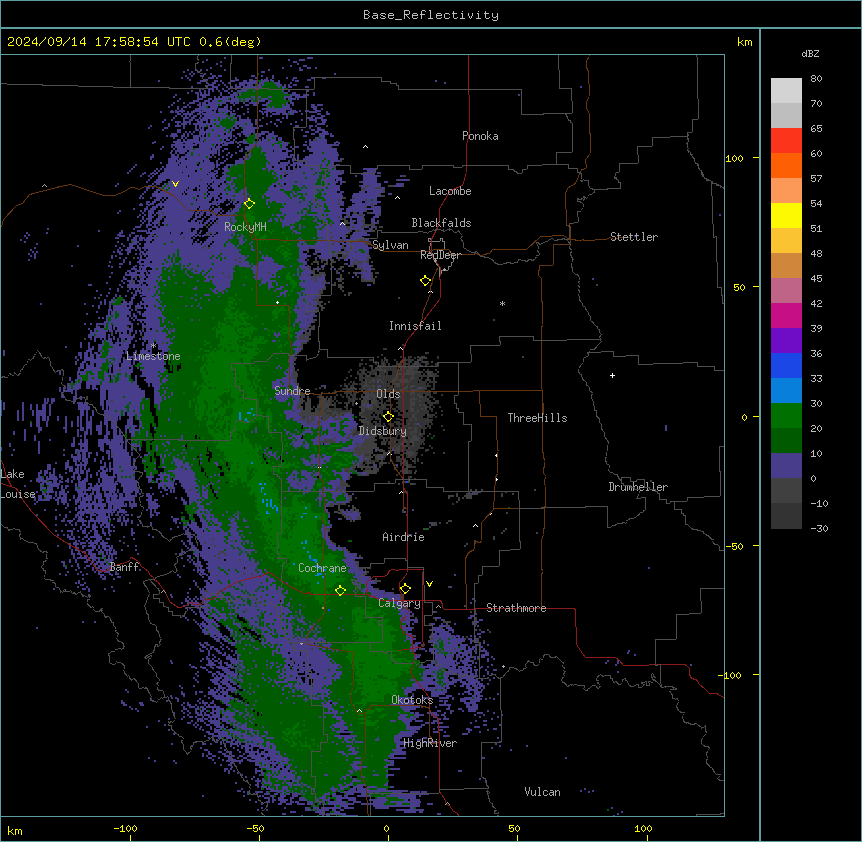Click the RockyMH label
The height and width of the screenshot is (842, 862).
pos(245,226)
